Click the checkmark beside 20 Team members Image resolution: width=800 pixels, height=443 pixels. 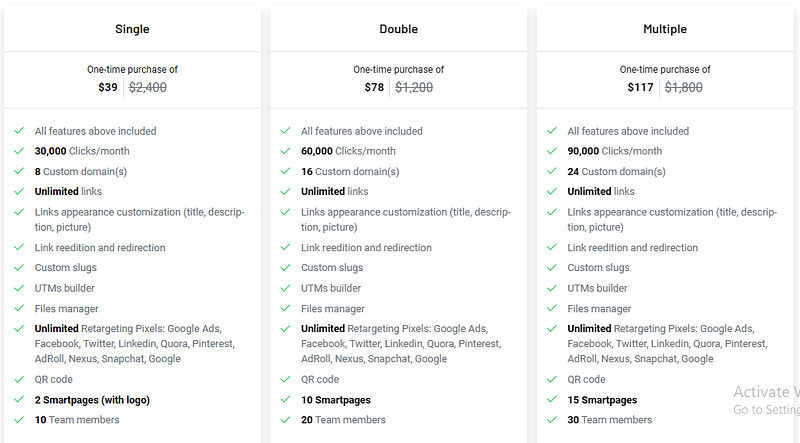[x=286, y=420]
